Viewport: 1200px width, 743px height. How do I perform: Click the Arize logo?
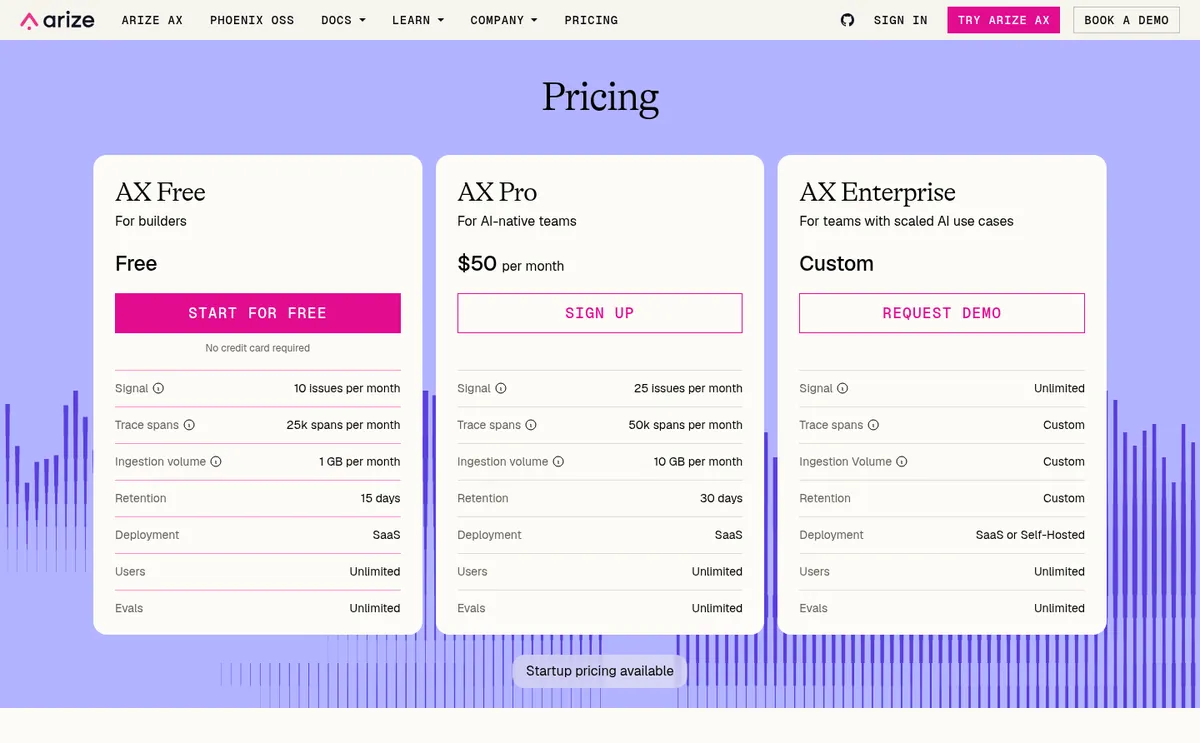point(57,20)
